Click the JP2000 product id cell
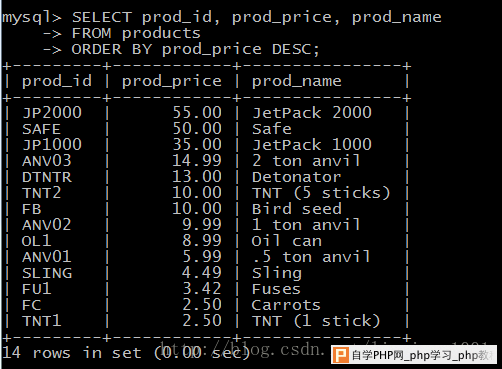 pyautogui.click(x=52, y=113)
